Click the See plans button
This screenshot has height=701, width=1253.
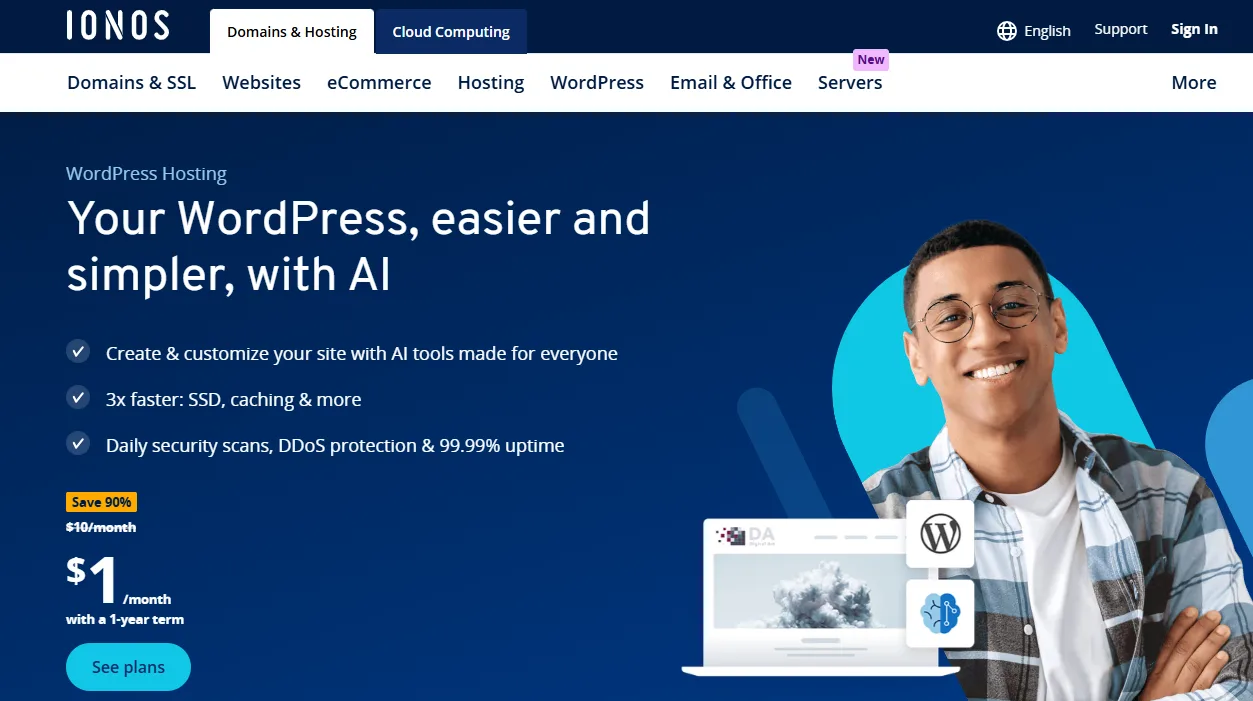[128, 667]
